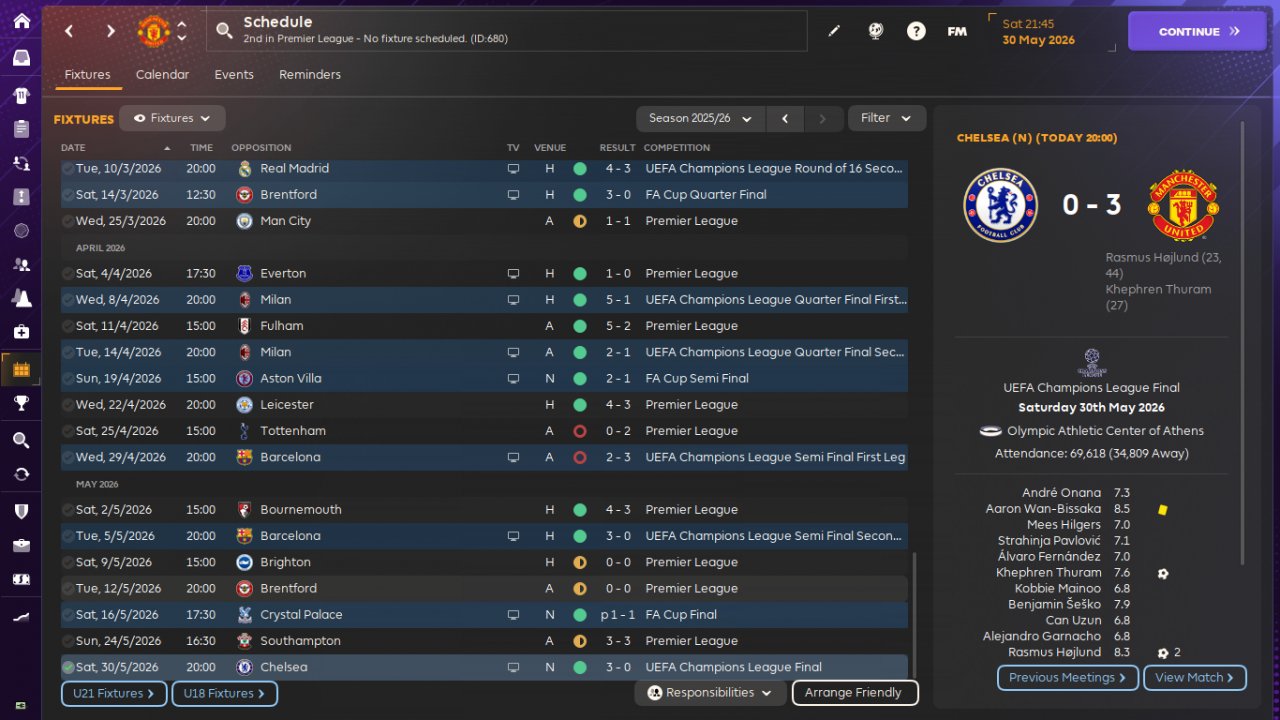Tick the check circle for Sat, 2/5/2026
This screenshot has width=1280, height=720.
tap(68, 509)
